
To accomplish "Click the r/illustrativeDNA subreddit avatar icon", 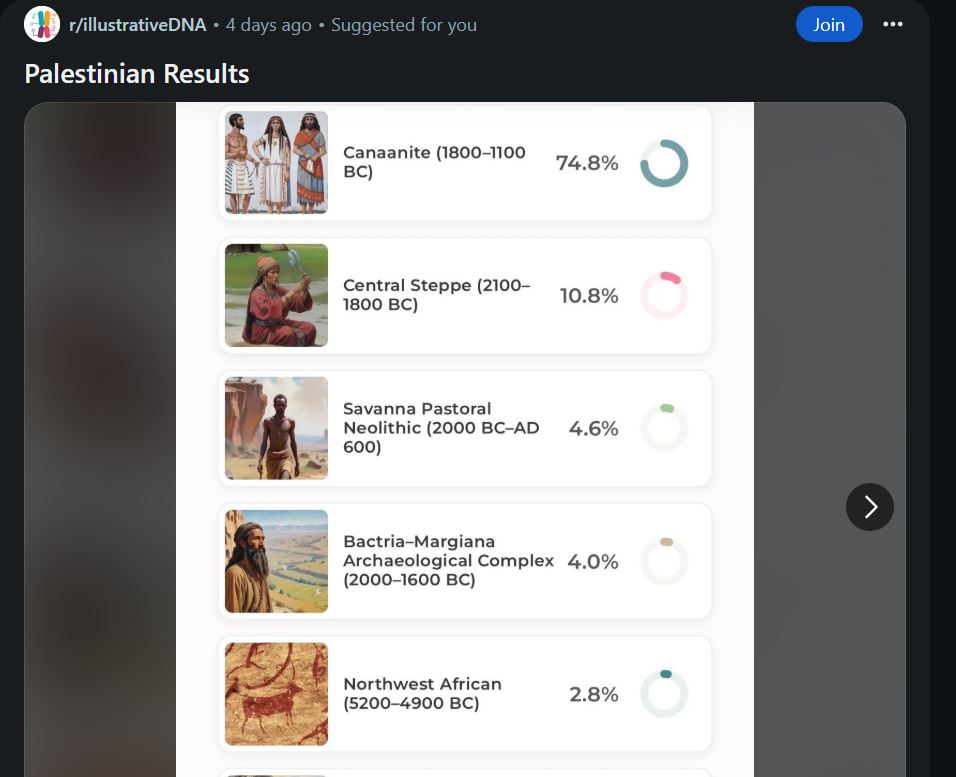I will (x=42, y=24).
